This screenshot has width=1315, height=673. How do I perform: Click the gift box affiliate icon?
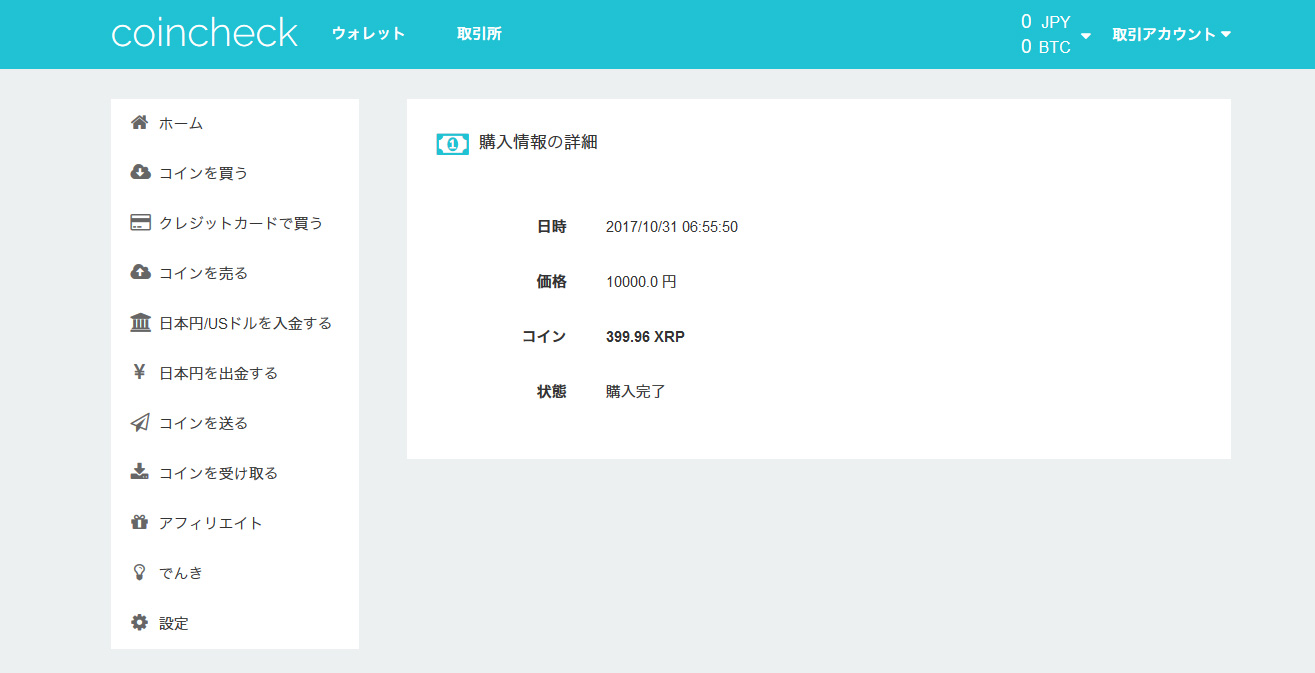140,523
